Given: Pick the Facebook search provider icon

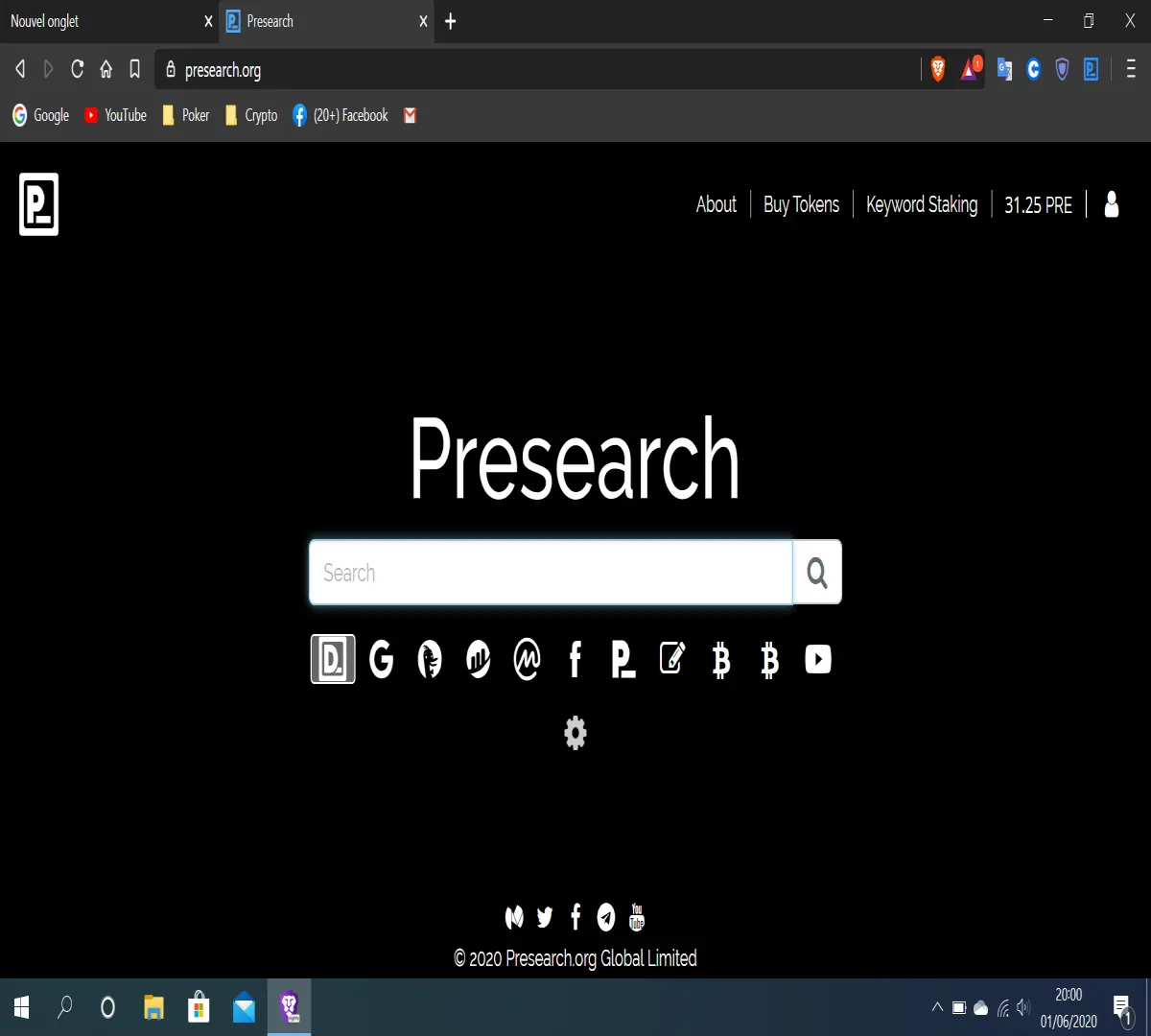Looking at the screenshot, I should click(575, 659).
